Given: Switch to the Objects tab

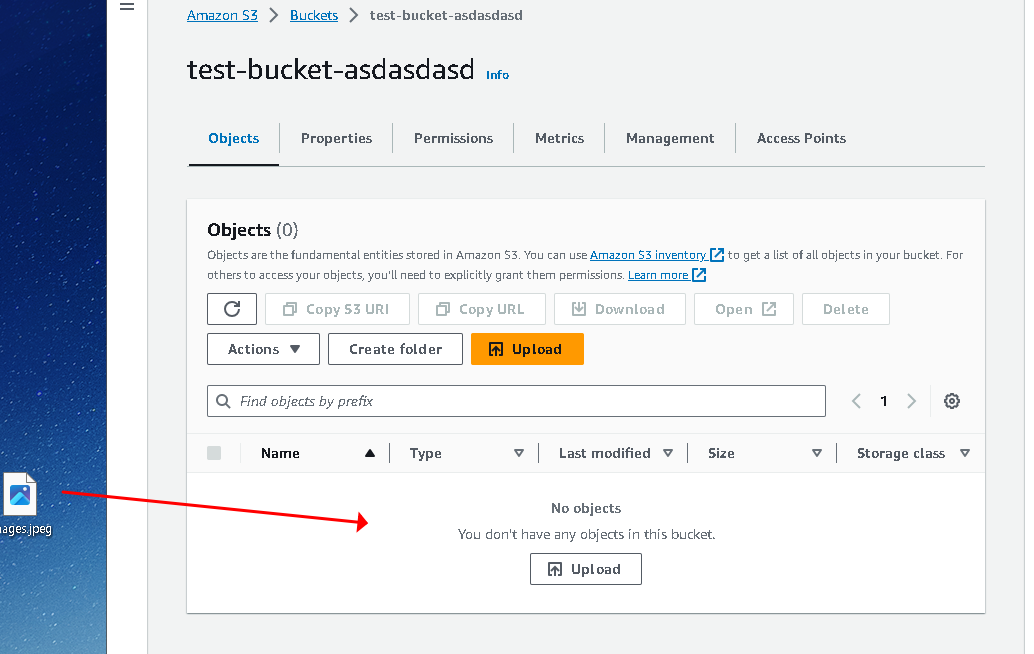Looking at the screenshot, I should point(233,138).
